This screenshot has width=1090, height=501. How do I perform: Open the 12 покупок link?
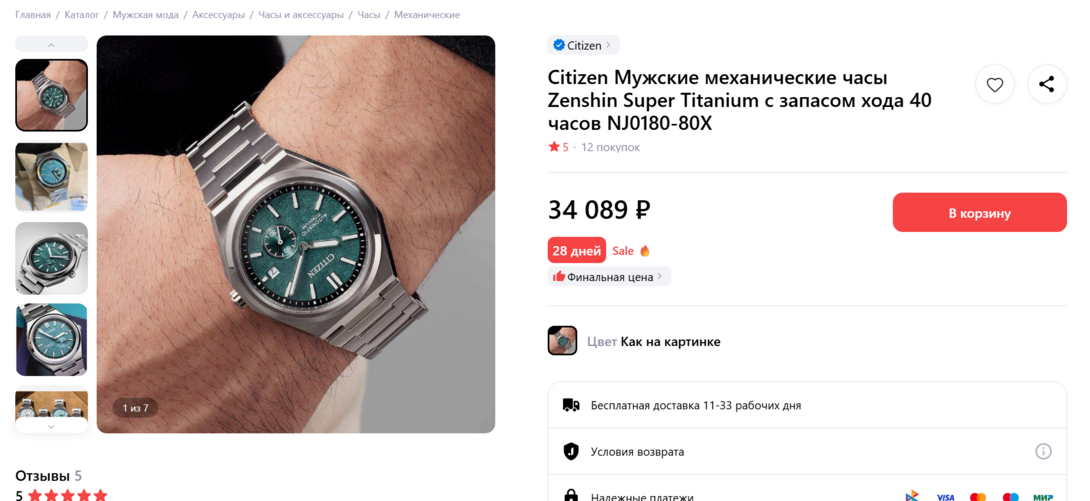(x=610, y=147)
